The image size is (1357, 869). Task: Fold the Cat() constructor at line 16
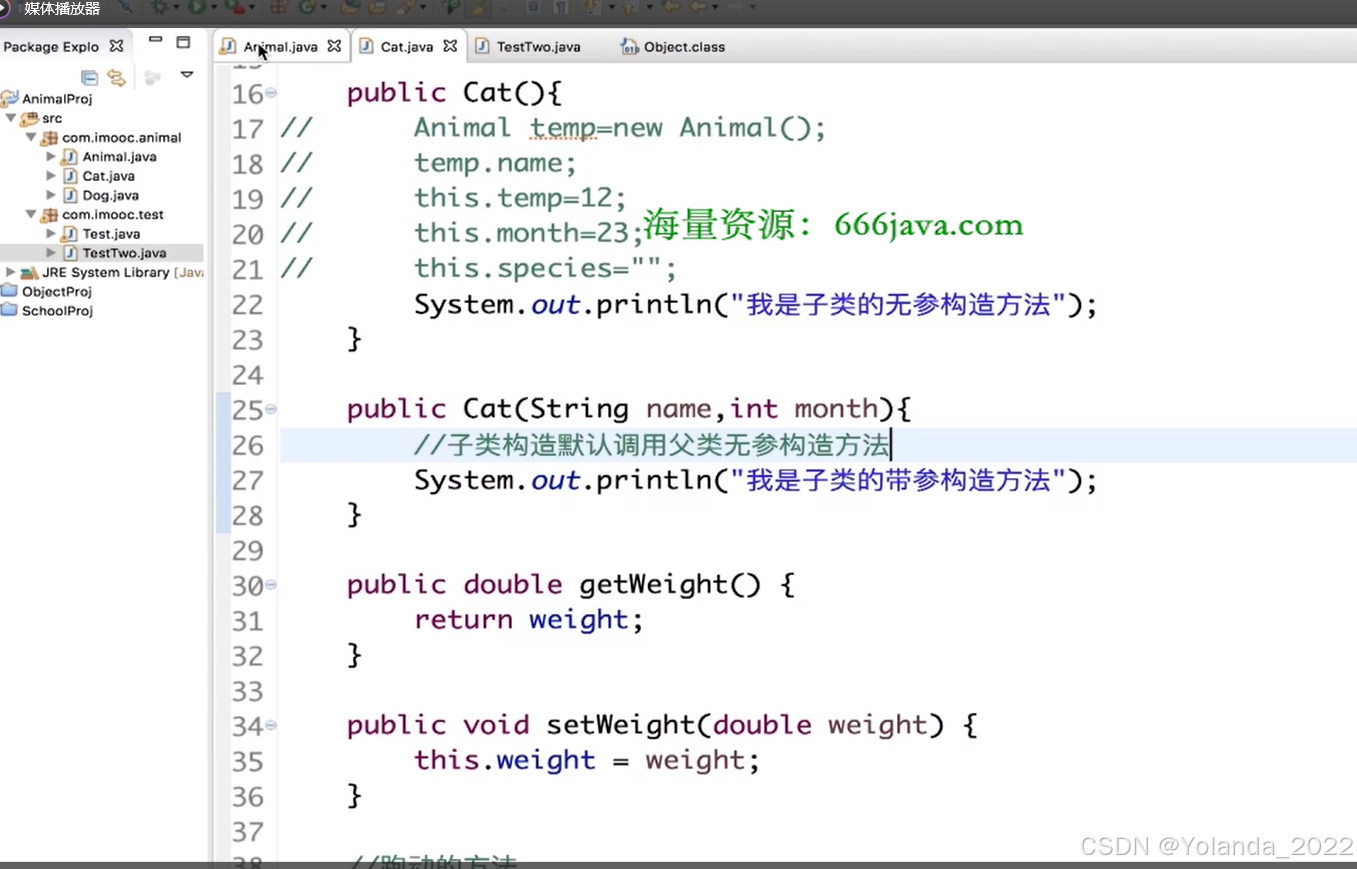[x=271, y=94]
